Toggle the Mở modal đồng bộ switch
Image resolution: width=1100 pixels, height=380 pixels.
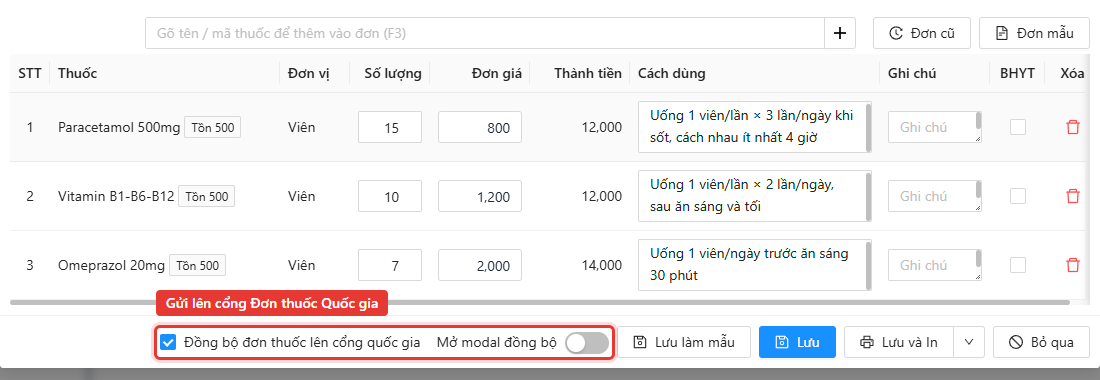tap(587, 343)
